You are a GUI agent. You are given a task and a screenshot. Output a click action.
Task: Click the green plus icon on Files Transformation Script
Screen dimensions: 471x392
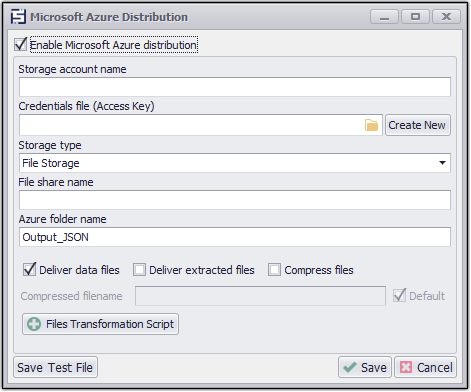[x=34, y=324]
